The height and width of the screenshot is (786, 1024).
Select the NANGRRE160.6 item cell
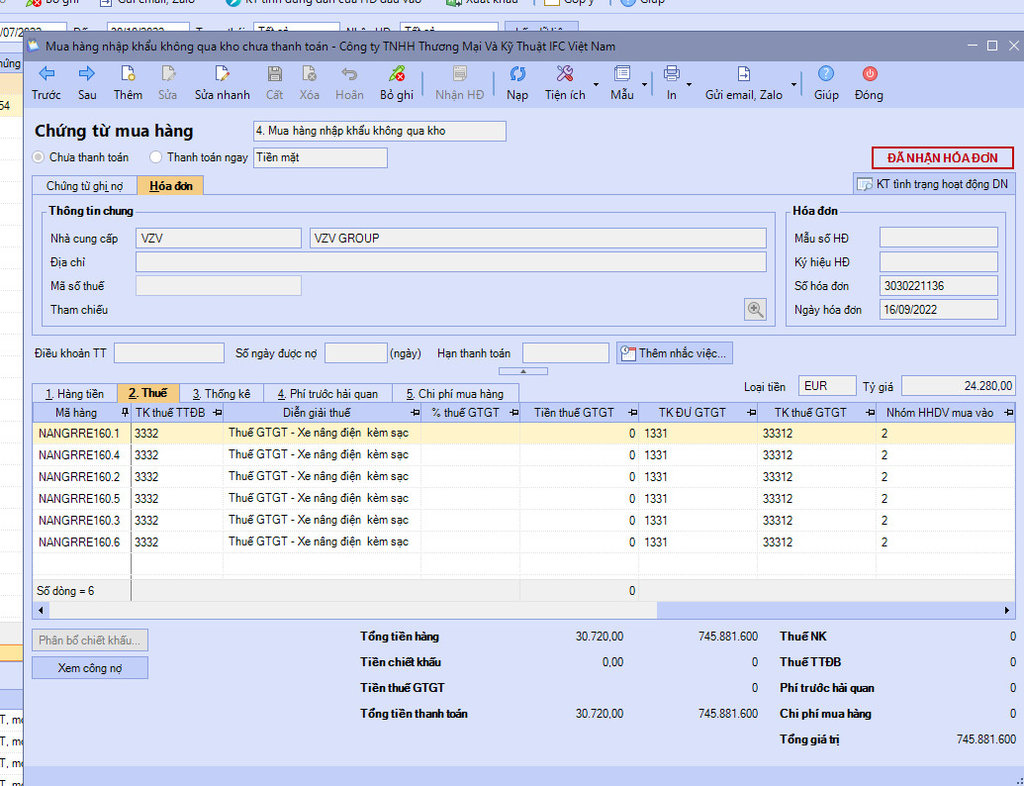(82, 542)
